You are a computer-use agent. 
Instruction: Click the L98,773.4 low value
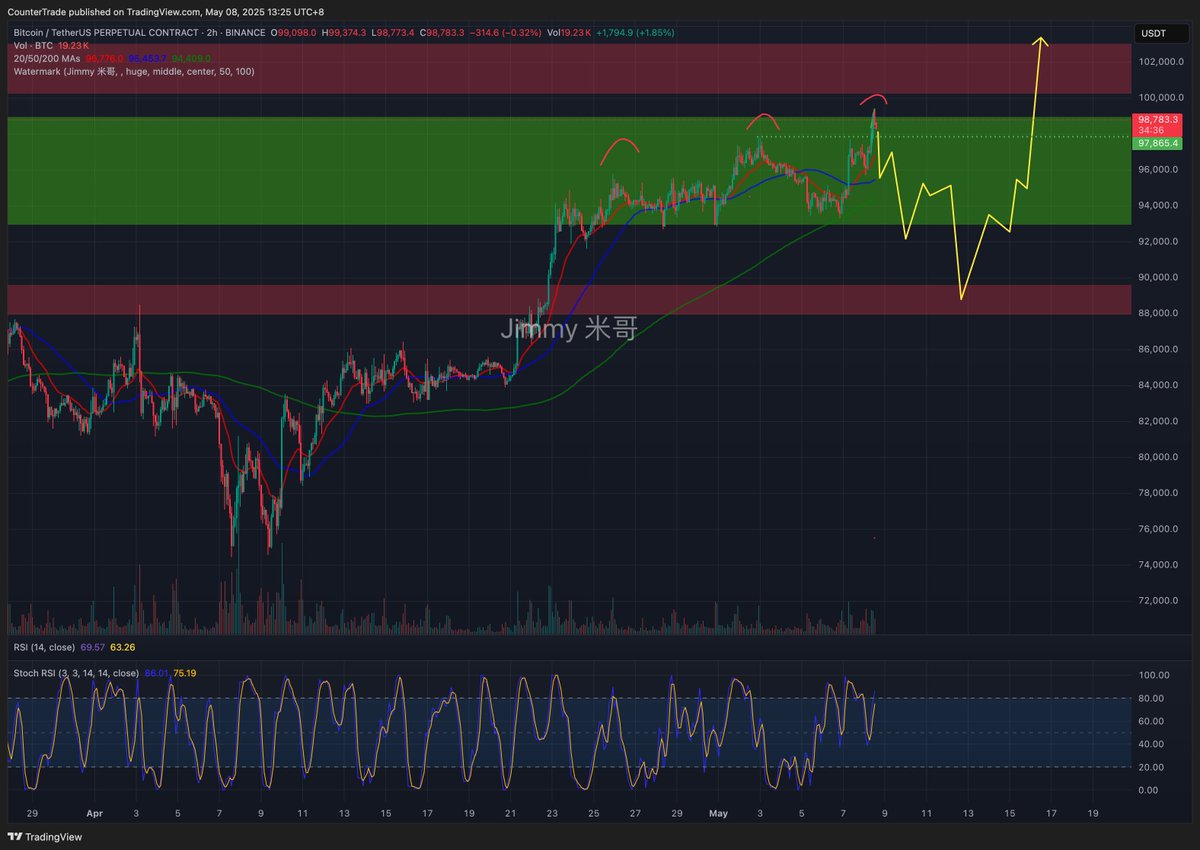[x=395, y=33]
